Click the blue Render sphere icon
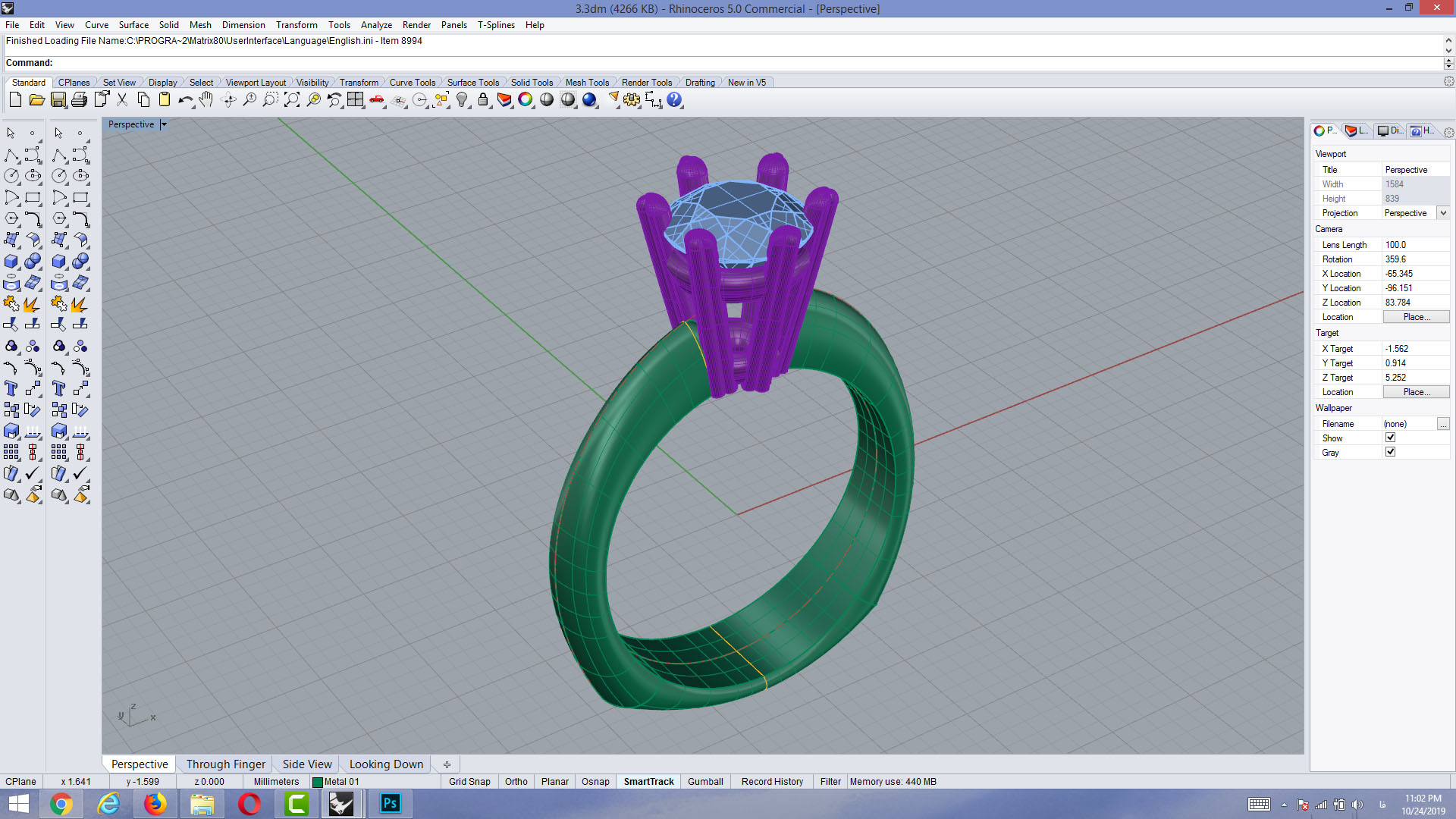This screenshot has height=819, width=1456. [x=589, y=99]
